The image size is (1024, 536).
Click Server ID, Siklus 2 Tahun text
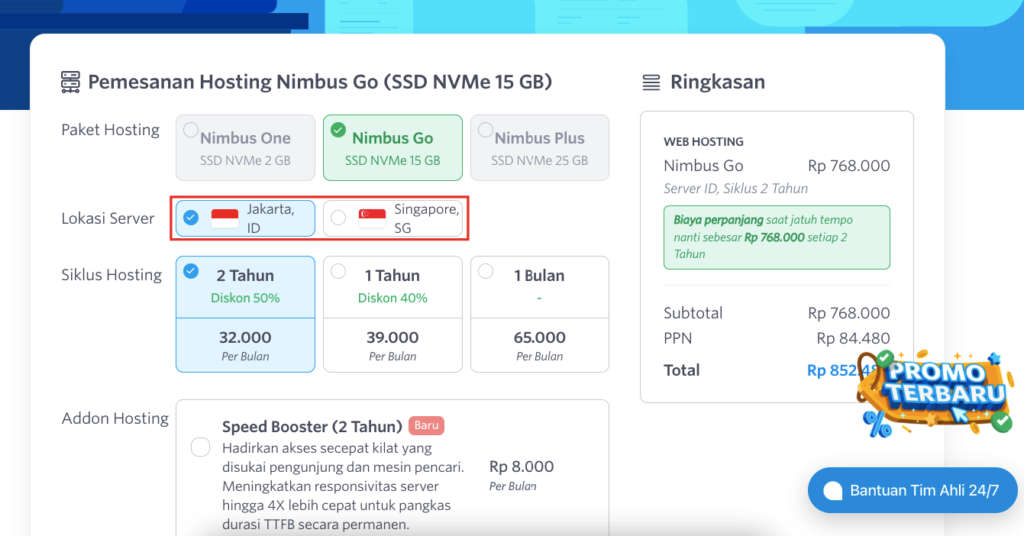[x=735, y=189]
